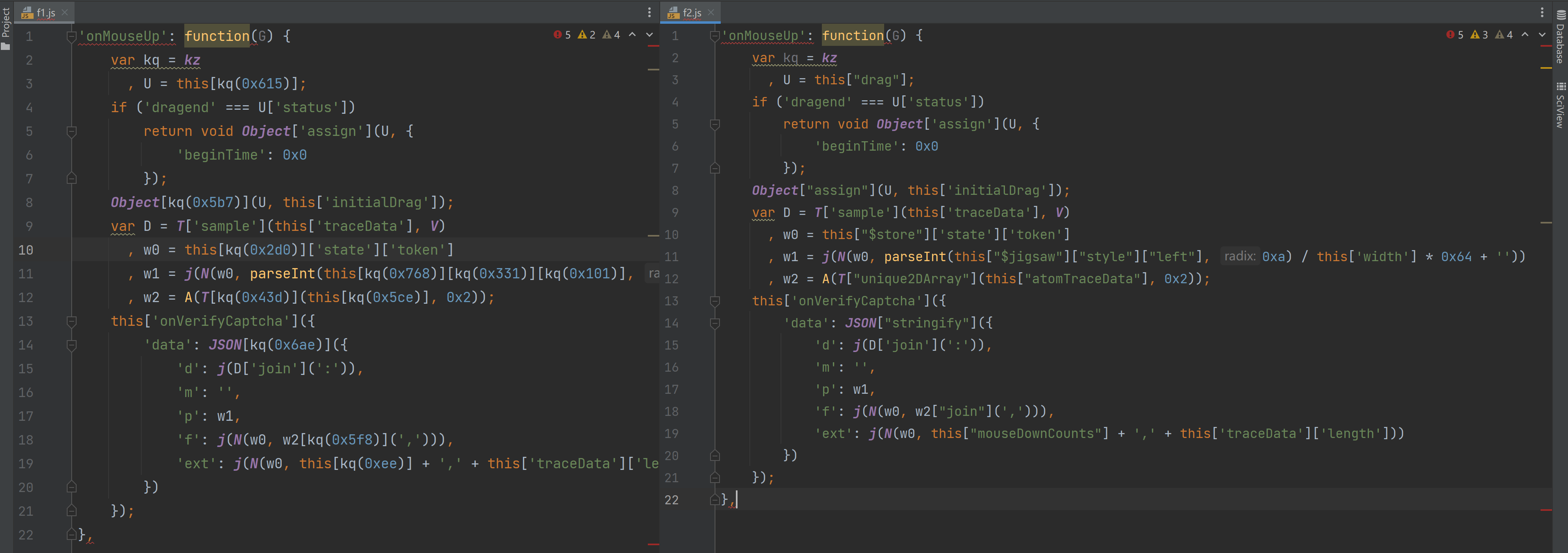The image size is (1568, 553).
Task: Go to next highlighted error in f1.js
Action: point(649,35)
